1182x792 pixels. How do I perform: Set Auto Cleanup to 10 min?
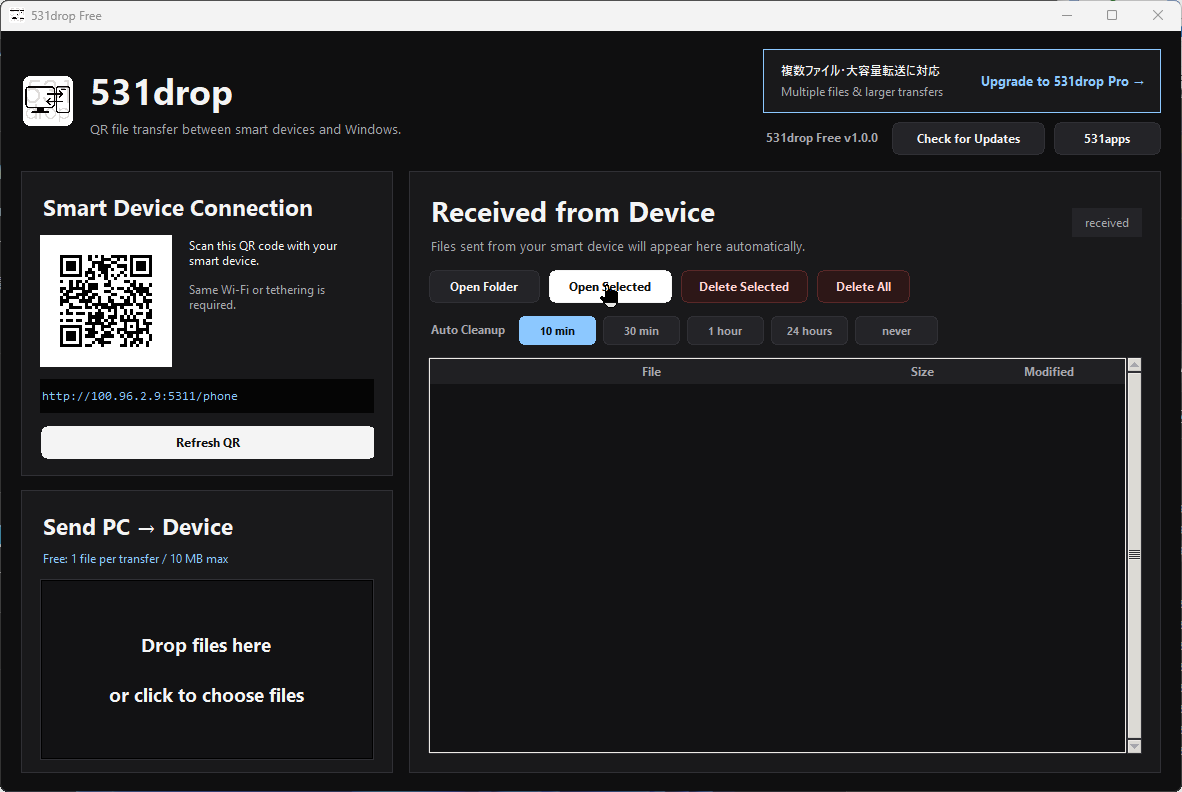coord(557,331)
